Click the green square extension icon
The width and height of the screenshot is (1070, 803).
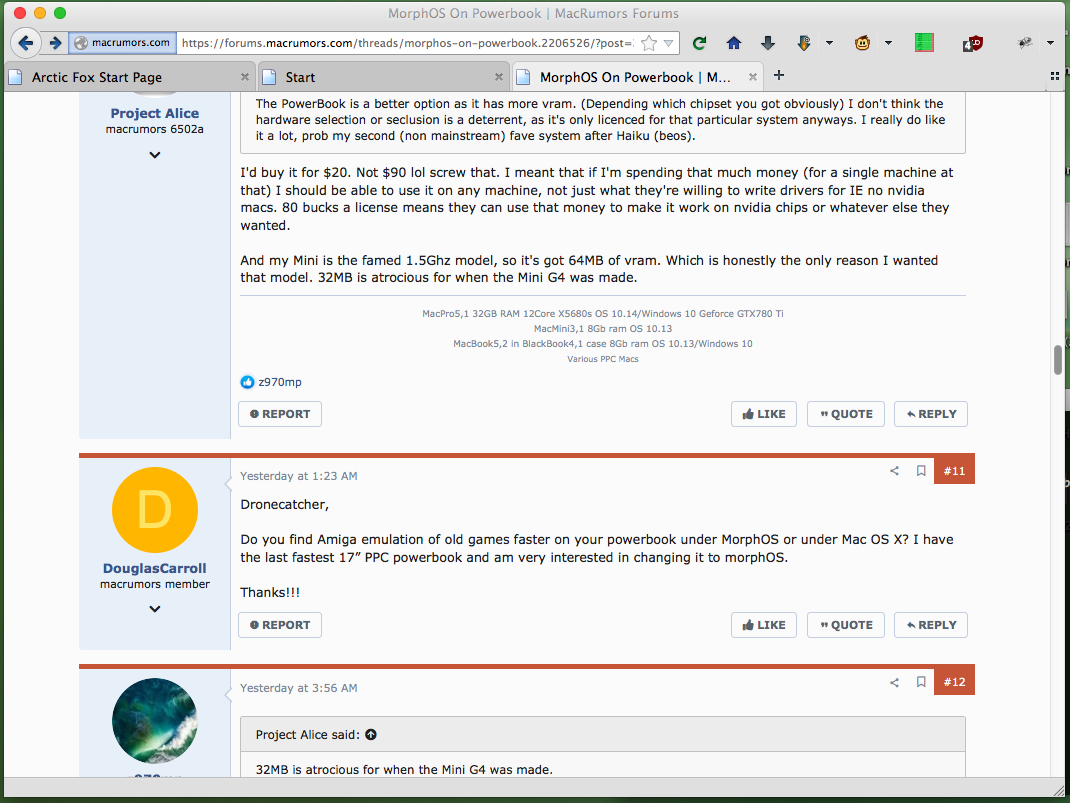(x=924, y=43)
